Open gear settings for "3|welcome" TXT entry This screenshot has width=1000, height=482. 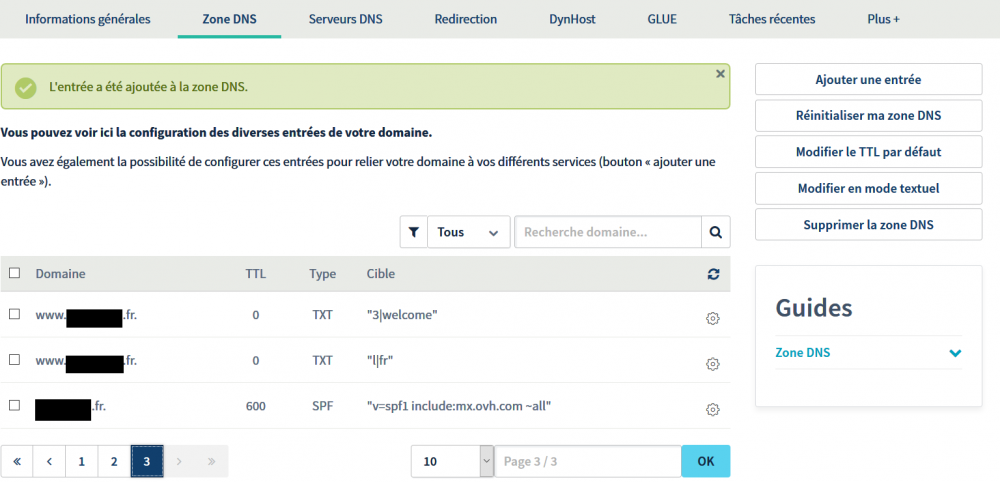pos(712,318)
